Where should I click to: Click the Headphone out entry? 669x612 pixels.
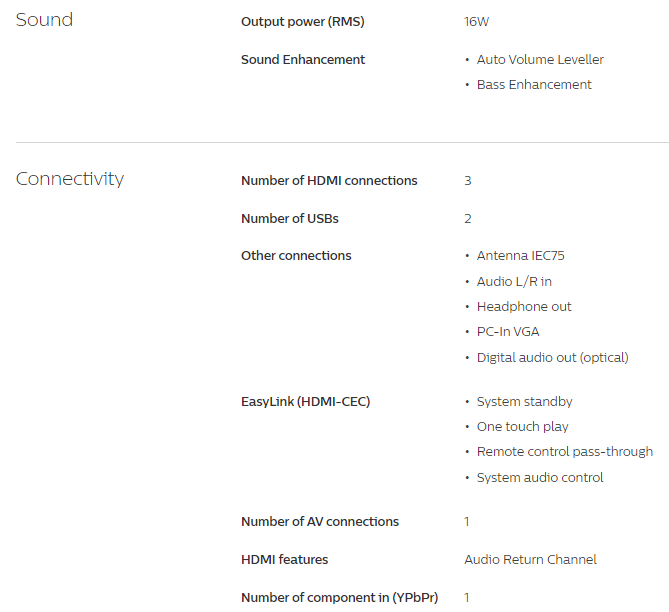pyautogui.click(x=524, y=307)
